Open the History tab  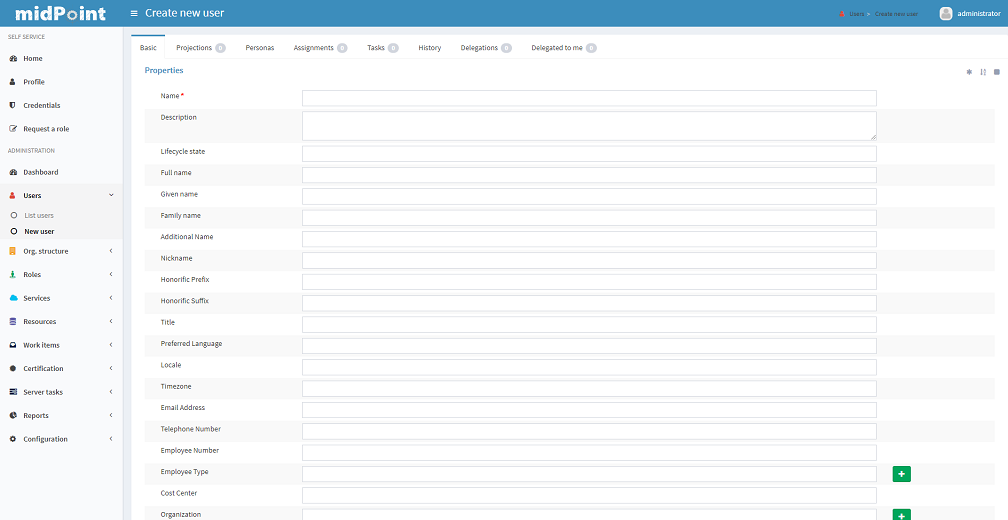429,48
